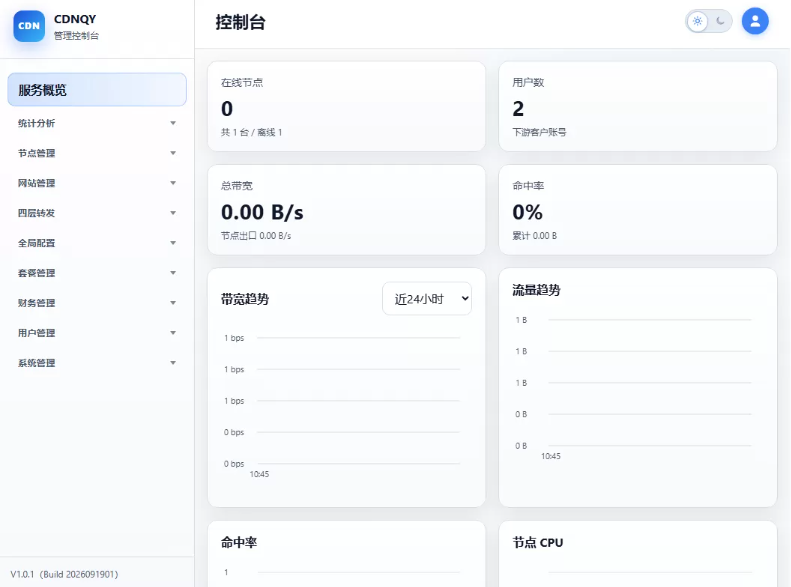Click the 命中率 chart title at bottom
791x587 pixels.
(x=239, y=543)
